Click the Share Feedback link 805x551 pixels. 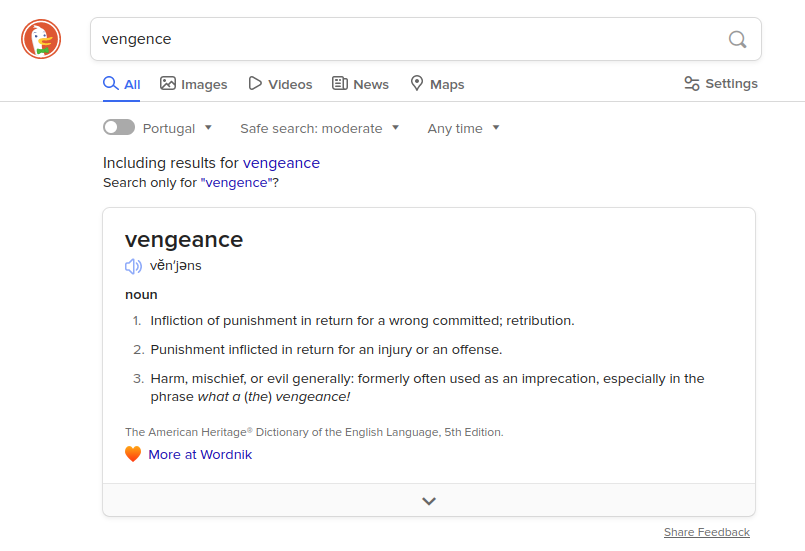(x=706, y=532)
